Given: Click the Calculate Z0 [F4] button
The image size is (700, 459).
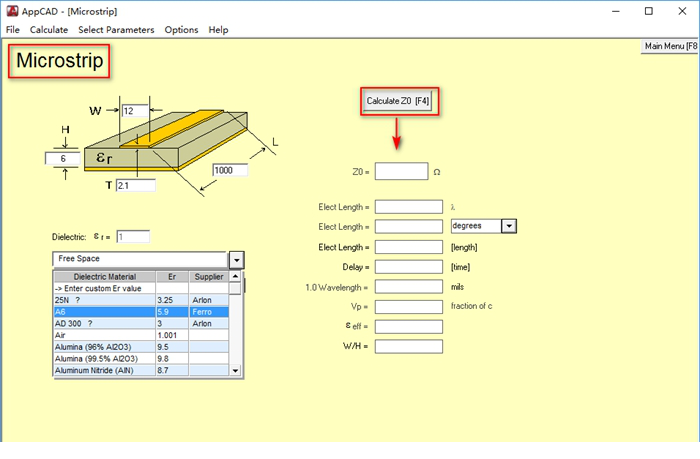Looking at the screenshot, I should (398, 101).
